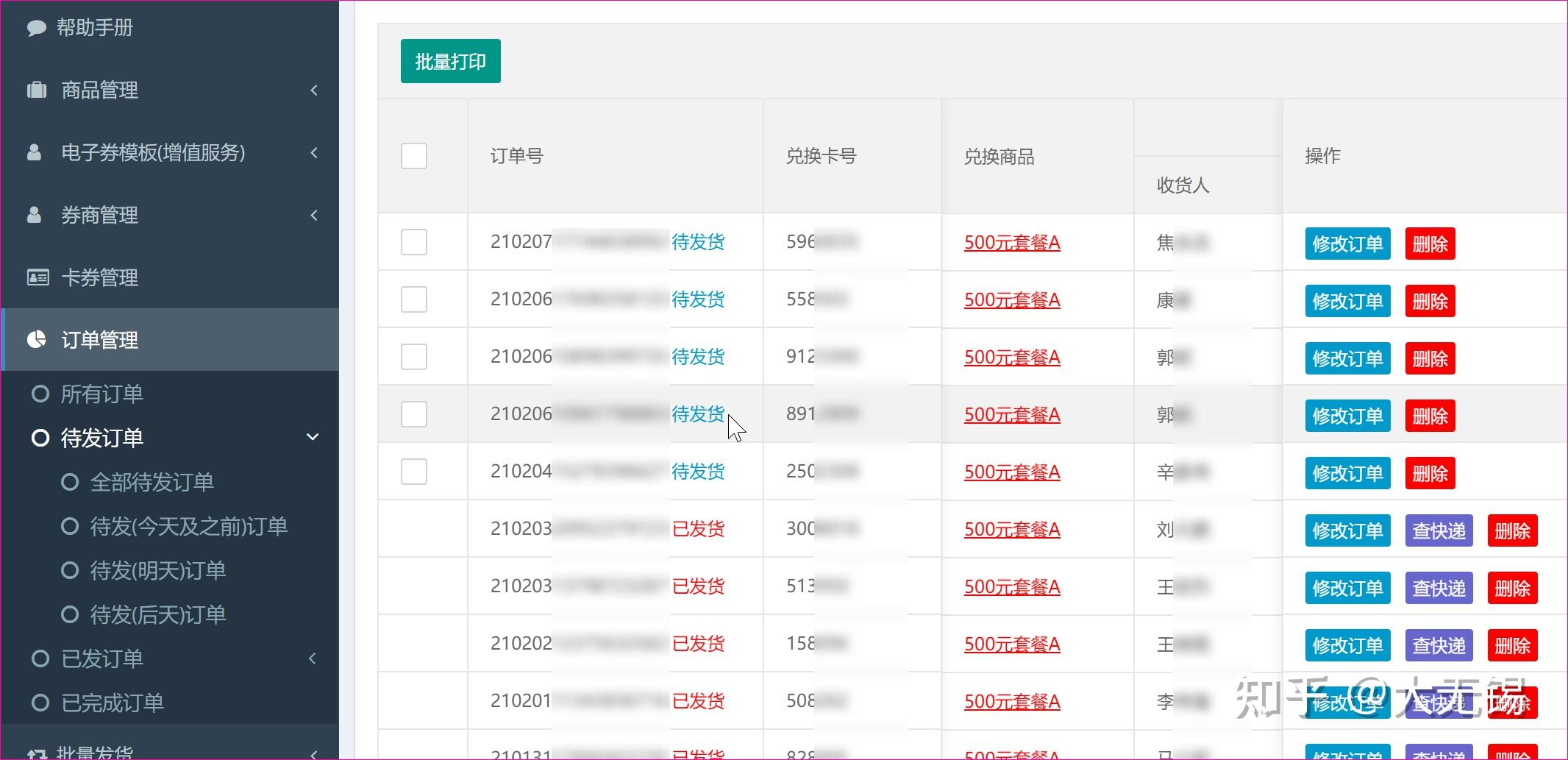Image resolution: width=1568 pixels, height=760 pixels.
Task: Click 修改订单 for the 康 recipient order
Action: [x=1347, y=301]
